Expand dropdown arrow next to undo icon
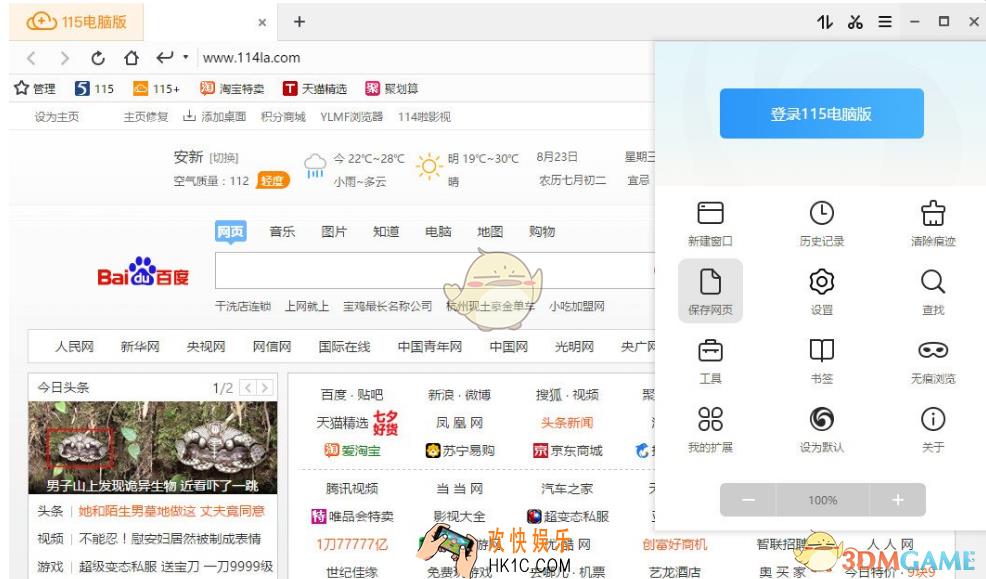 point(186,57)
